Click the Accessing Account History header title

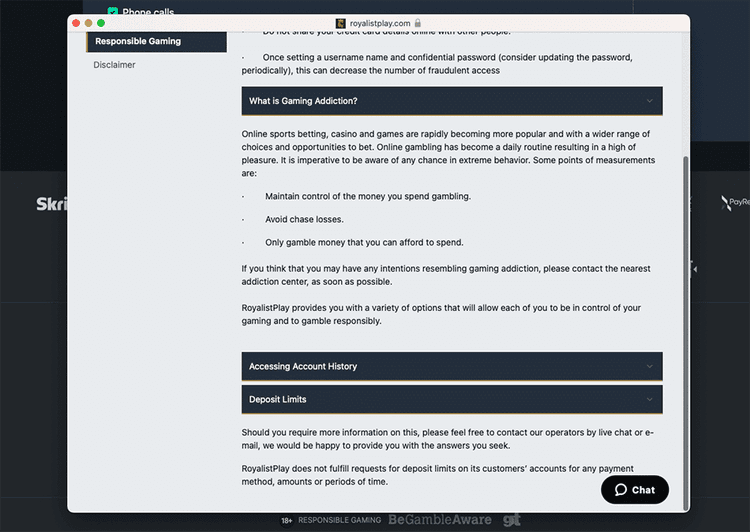click(303, 366)
